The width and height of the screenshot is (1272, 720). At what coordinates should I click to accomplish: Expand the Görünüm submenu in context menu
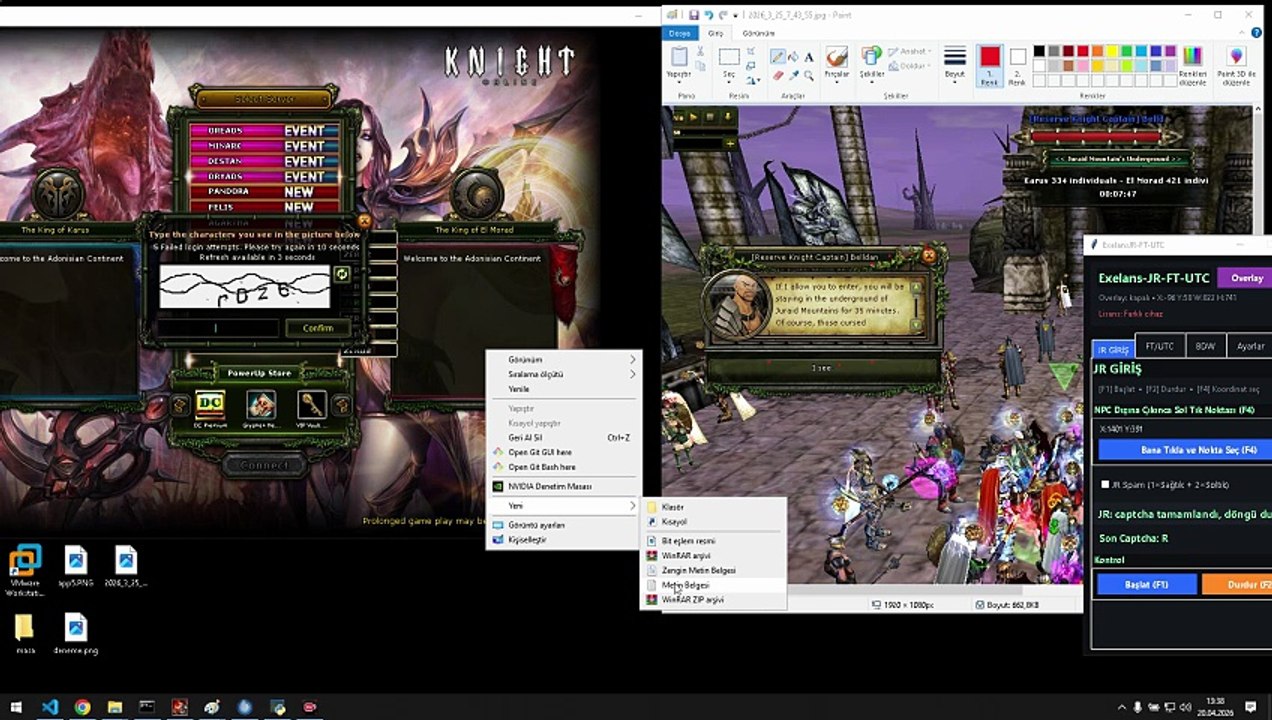click(x=563, y=359)
